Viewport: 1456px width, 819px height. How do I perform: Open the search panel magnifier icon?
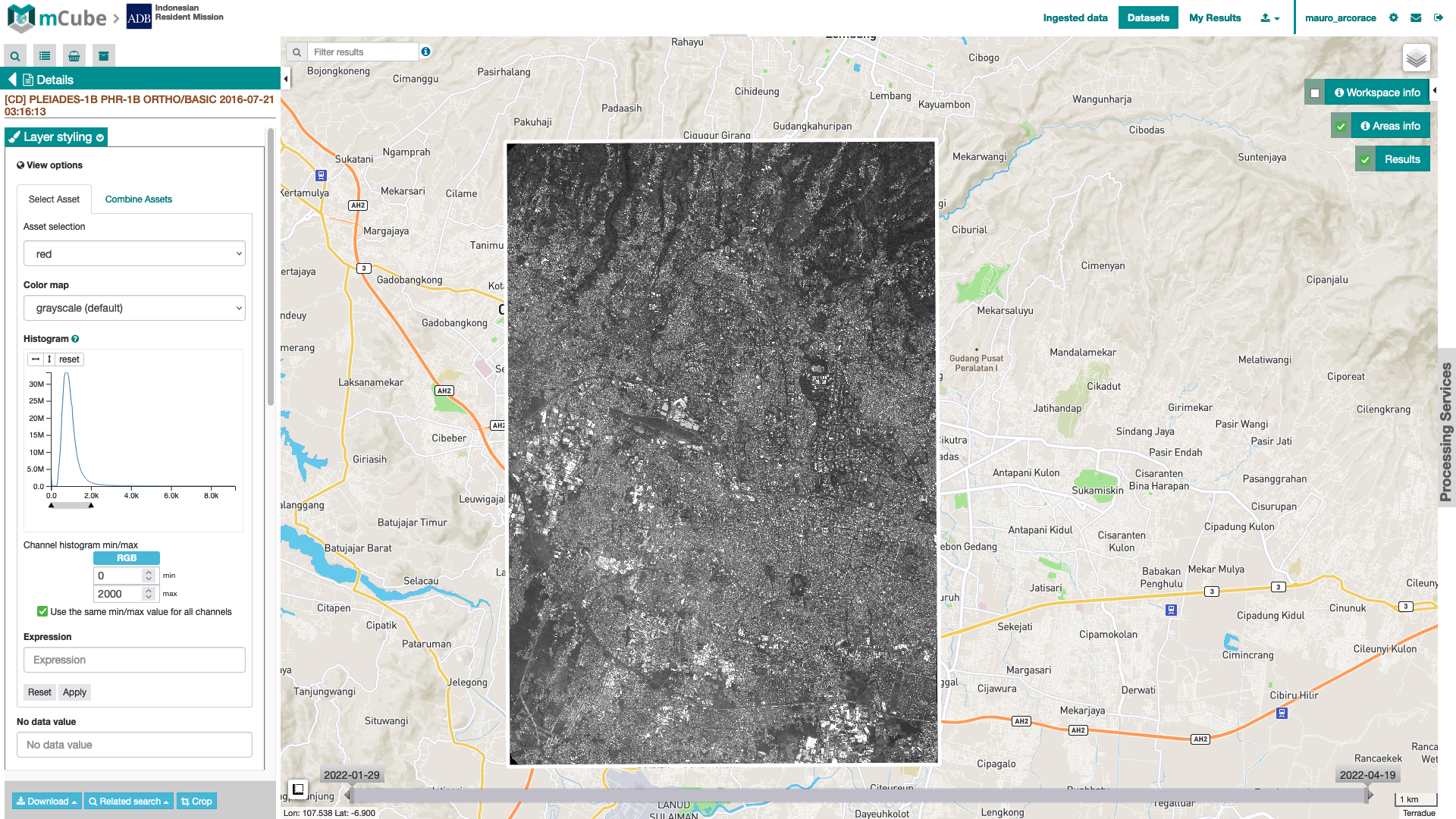(15, 56)
